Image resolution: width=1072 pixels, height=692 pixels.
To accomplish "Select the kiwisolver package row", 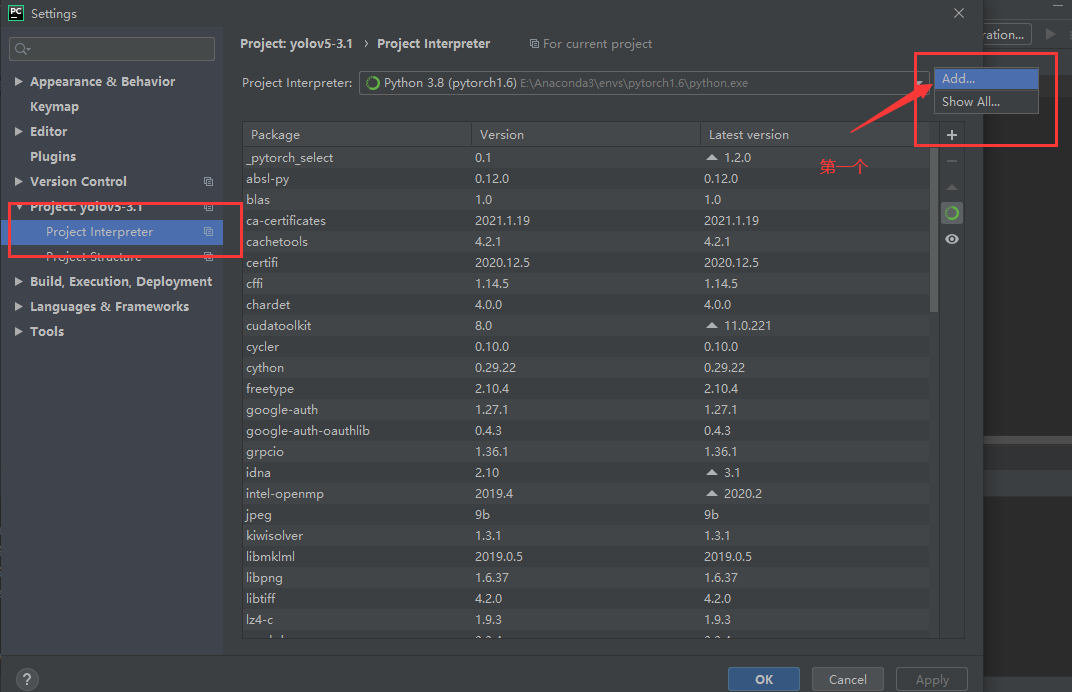I will (x=586, y=535).
